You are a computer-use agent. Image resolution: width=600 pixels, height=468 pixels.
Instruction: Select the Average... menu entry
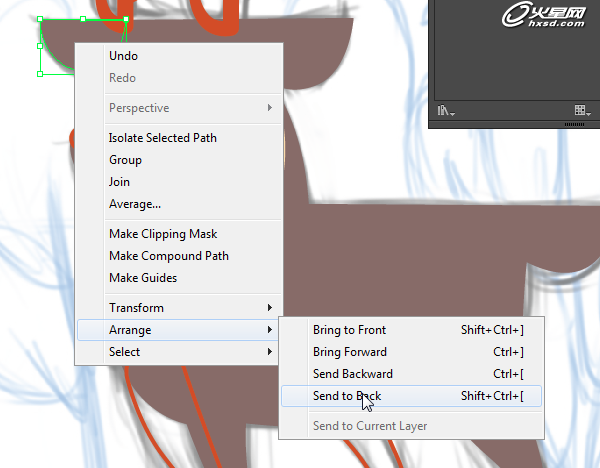[x=179, y=204]
